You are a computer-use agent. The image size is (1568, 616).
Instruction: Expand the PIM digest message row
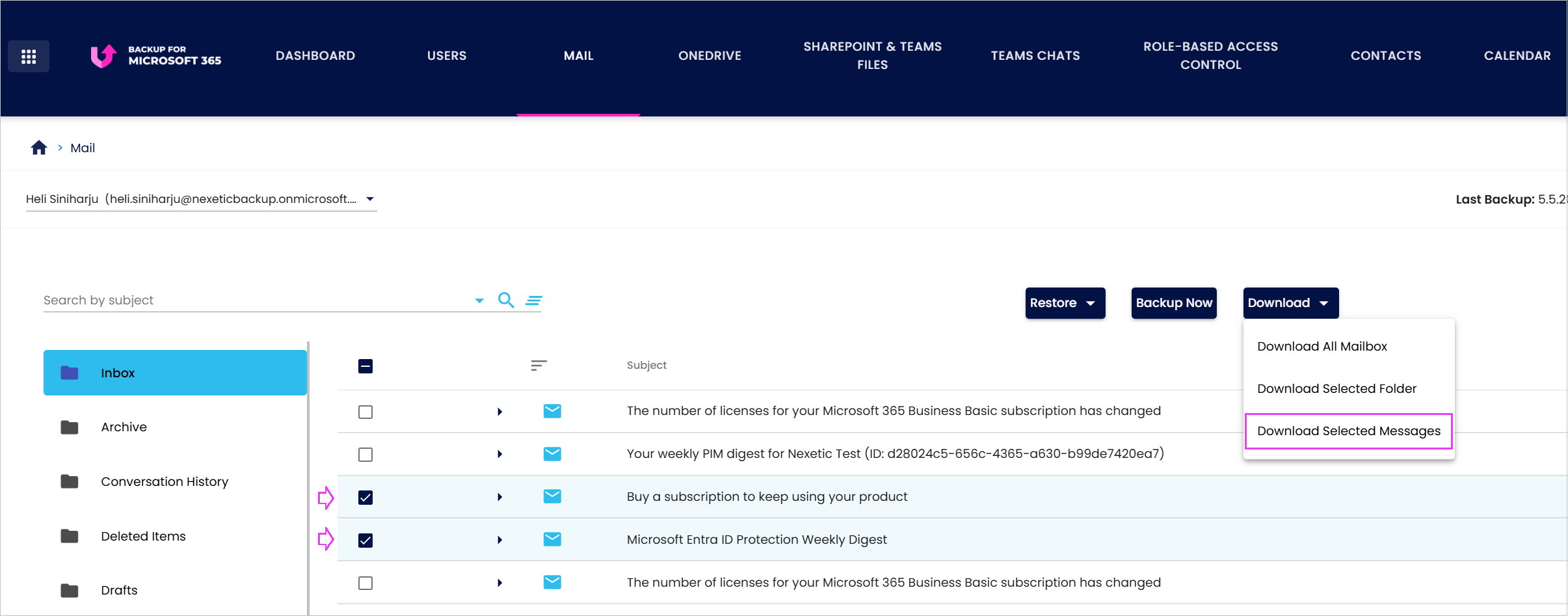[499, 454]
